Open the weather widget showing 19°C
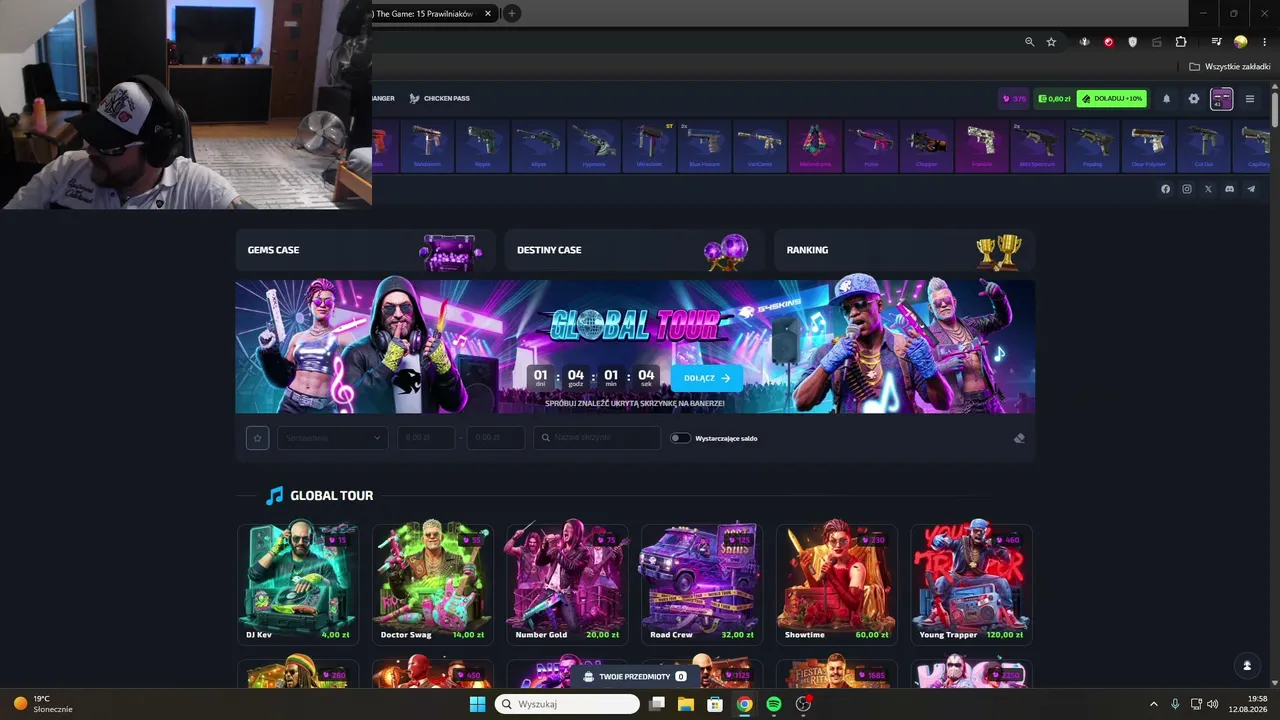This screenshot has width=1280, height=720. pos(42,704)
